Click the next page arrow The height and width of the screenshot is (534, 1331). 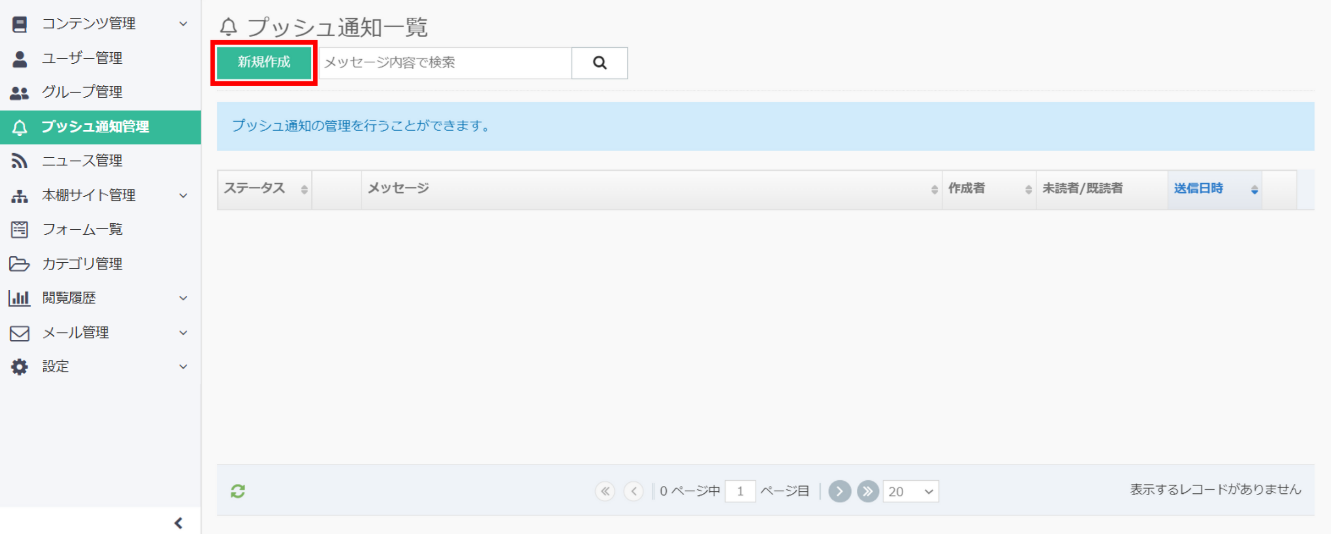coord(839,491)
